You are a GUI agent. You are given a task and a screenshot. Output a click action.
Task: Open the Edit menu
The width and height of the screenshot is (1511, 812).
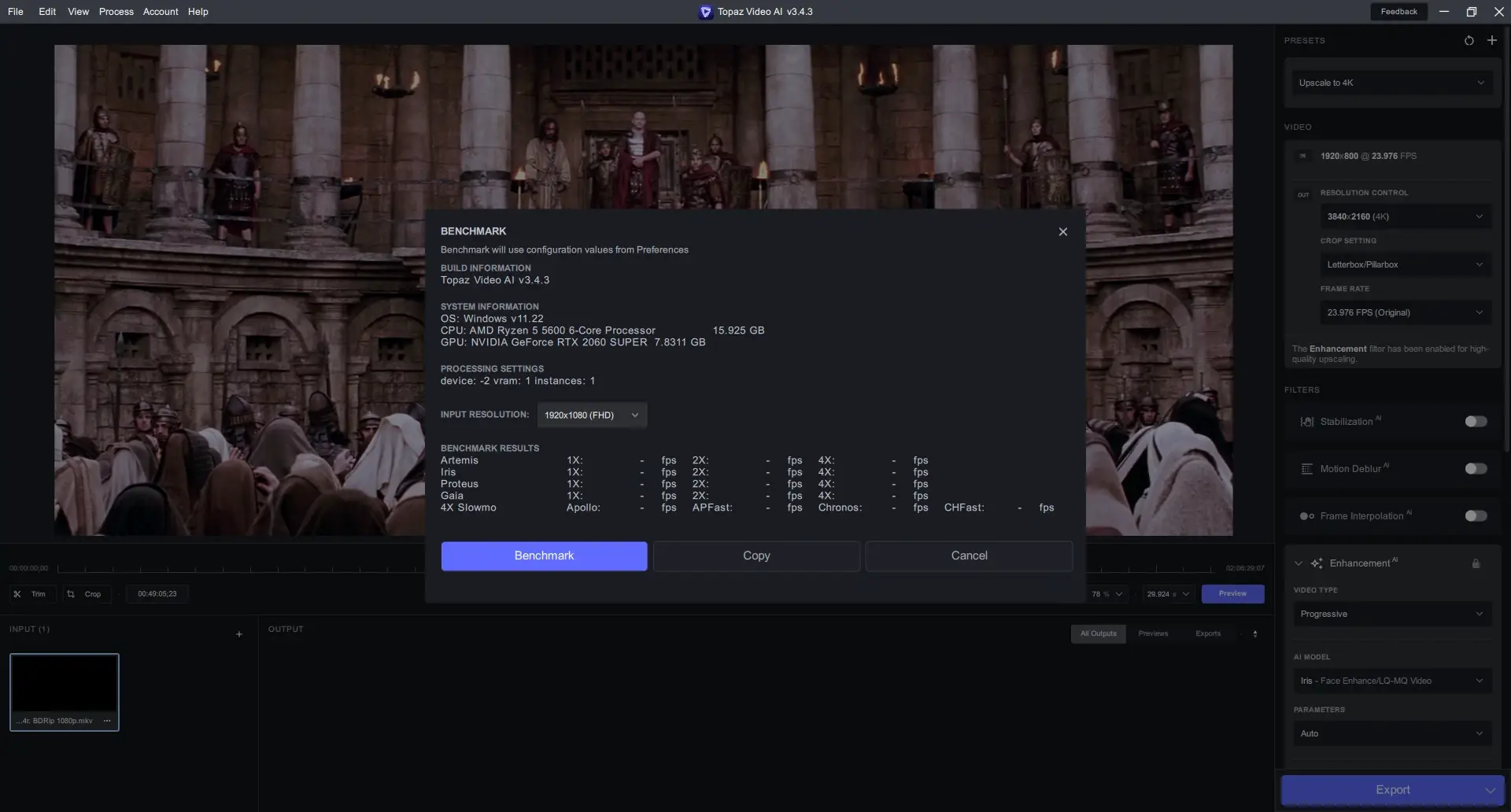47,12
